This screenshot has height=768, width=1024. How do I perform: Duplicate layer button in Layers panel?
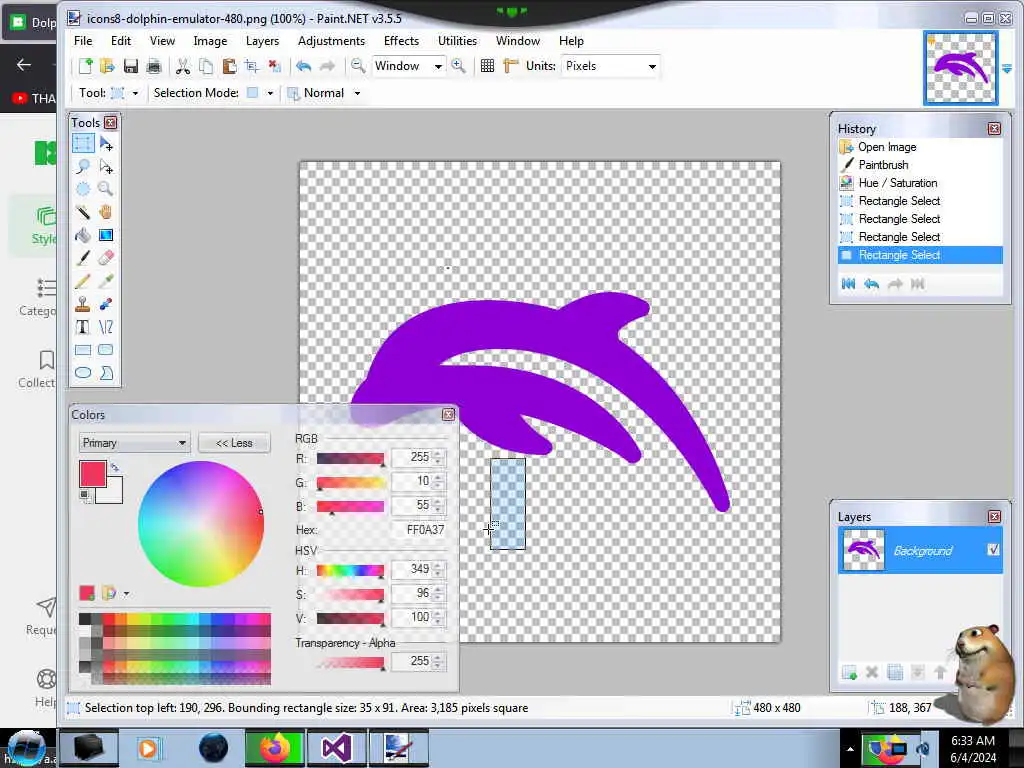point(895,672)
